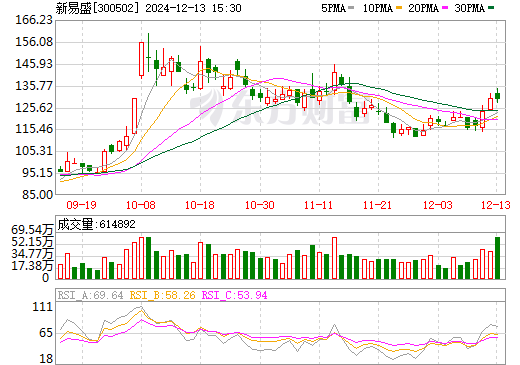Click the last green volume bar

[497, 258]
